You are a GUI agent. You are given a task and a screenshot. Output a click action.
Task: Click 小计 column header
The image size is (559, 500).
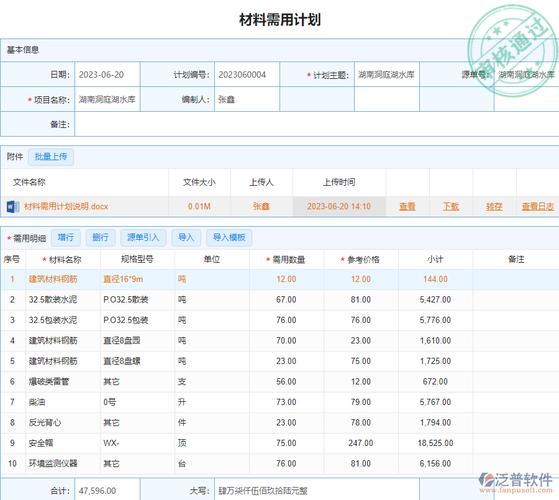click(x=435, y=259)
